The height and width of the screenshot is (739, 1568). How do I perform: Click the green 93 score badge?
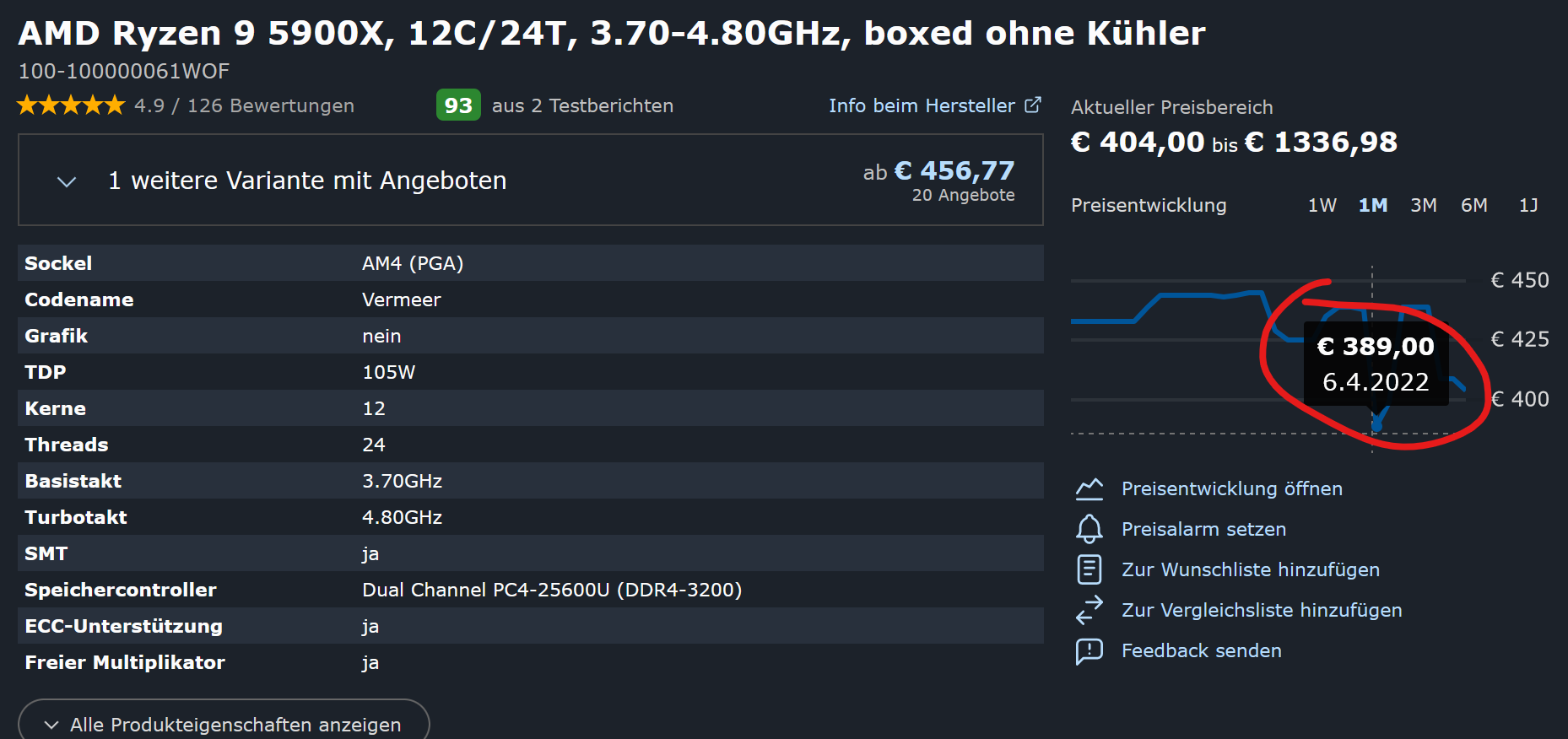coord(458,105)
